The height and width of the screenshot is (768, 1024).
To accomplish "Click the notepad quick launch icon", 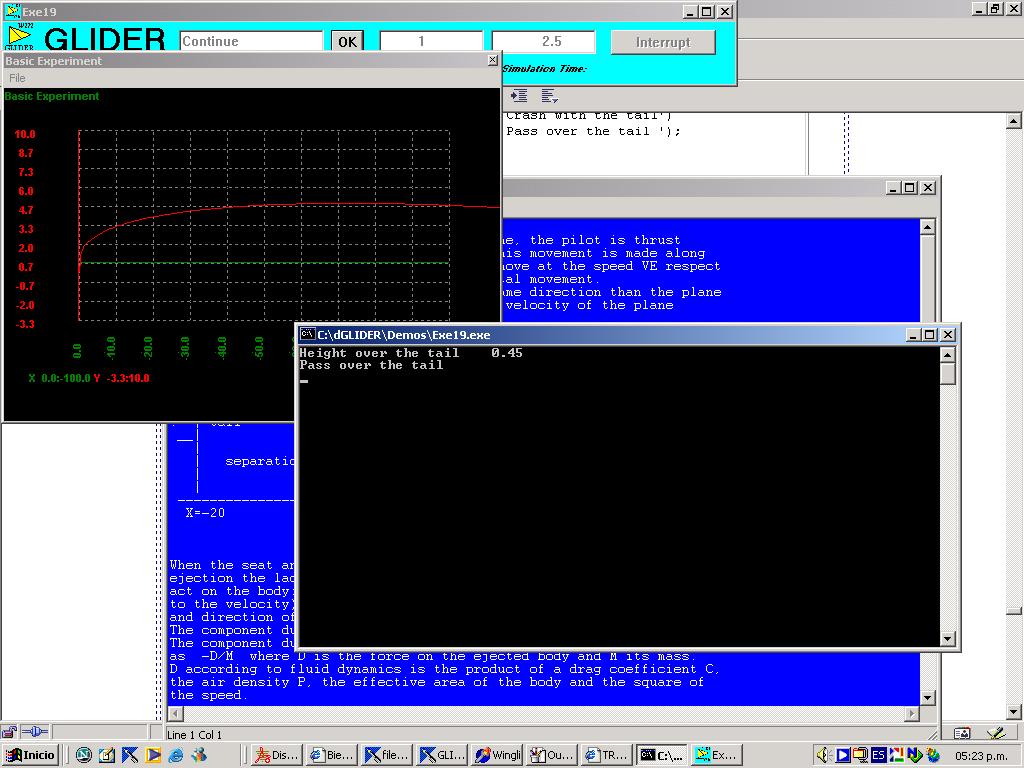I will click(x=106, y=755).
